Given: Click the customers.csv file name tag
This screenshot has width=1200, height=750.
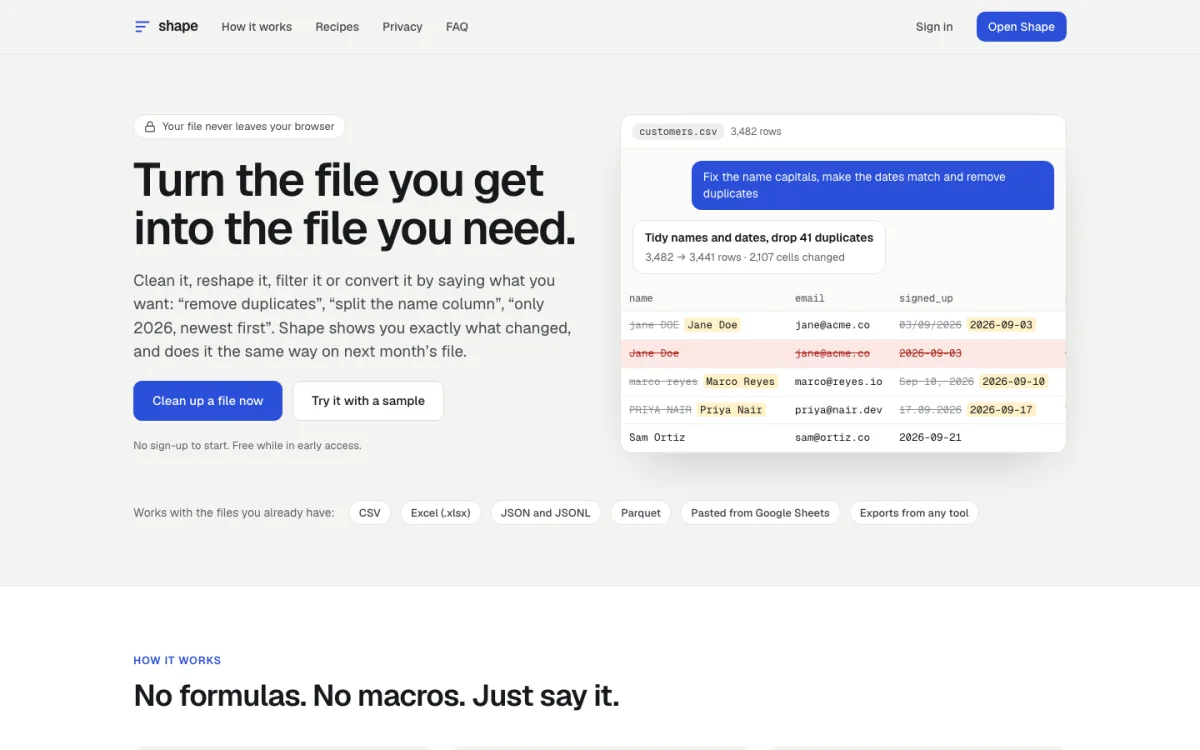Looking at the screenshot, I should click(x=679, y=131).
